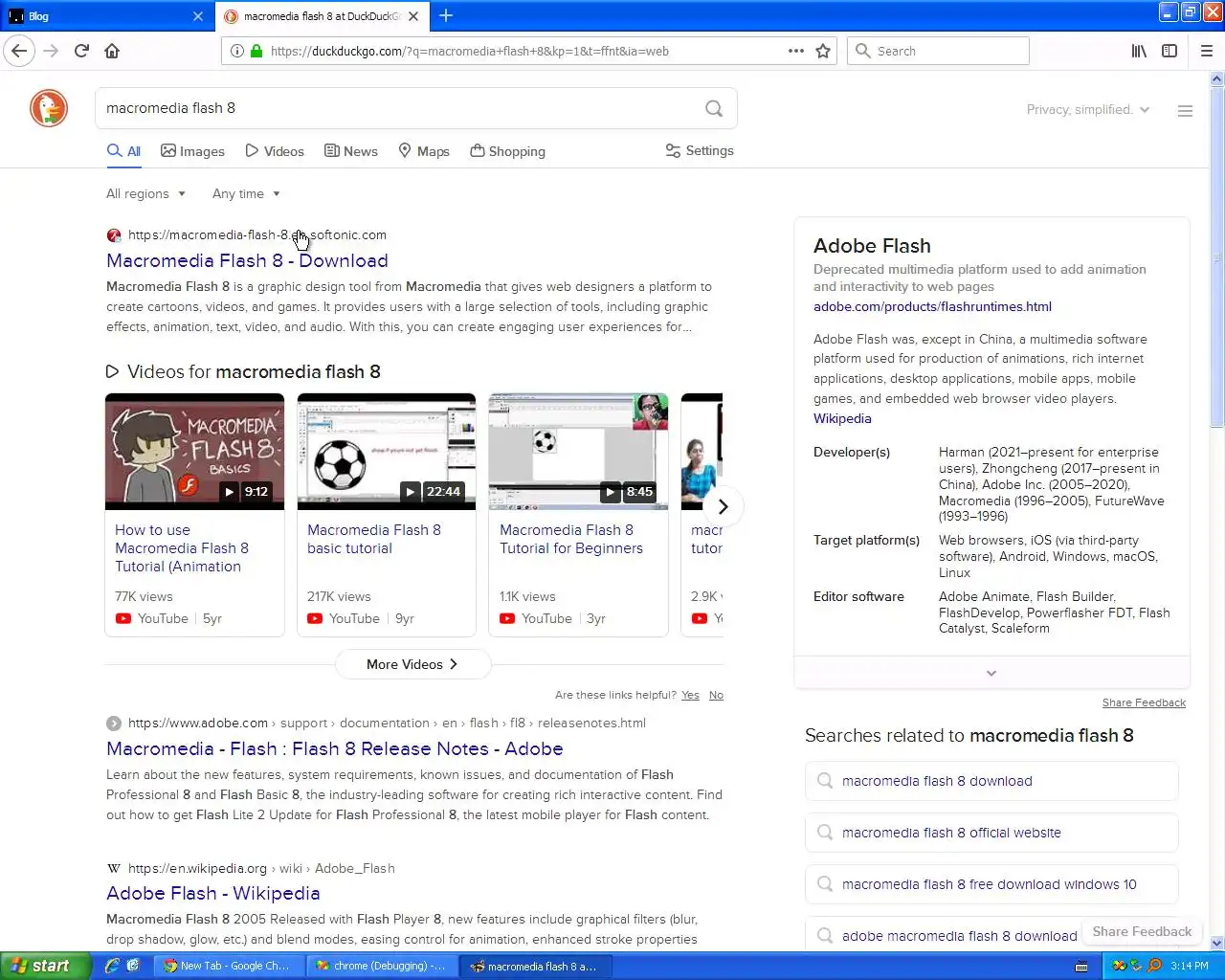Click Share Feedback link under info panel
The width and height of the screenshot is (1225, 980).
tap(1144, 702)
